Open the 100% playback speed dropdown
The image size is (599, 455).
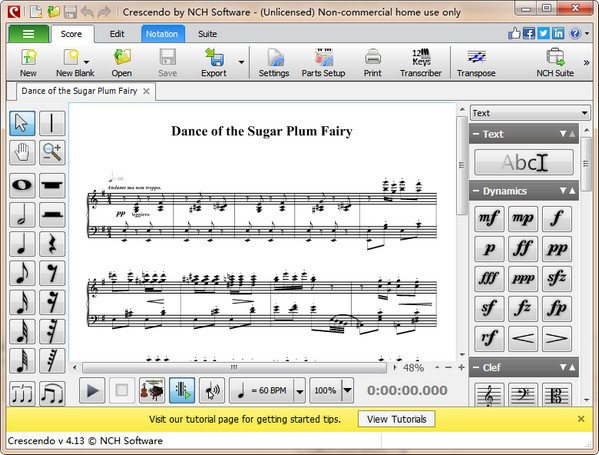tap(347, 390)
